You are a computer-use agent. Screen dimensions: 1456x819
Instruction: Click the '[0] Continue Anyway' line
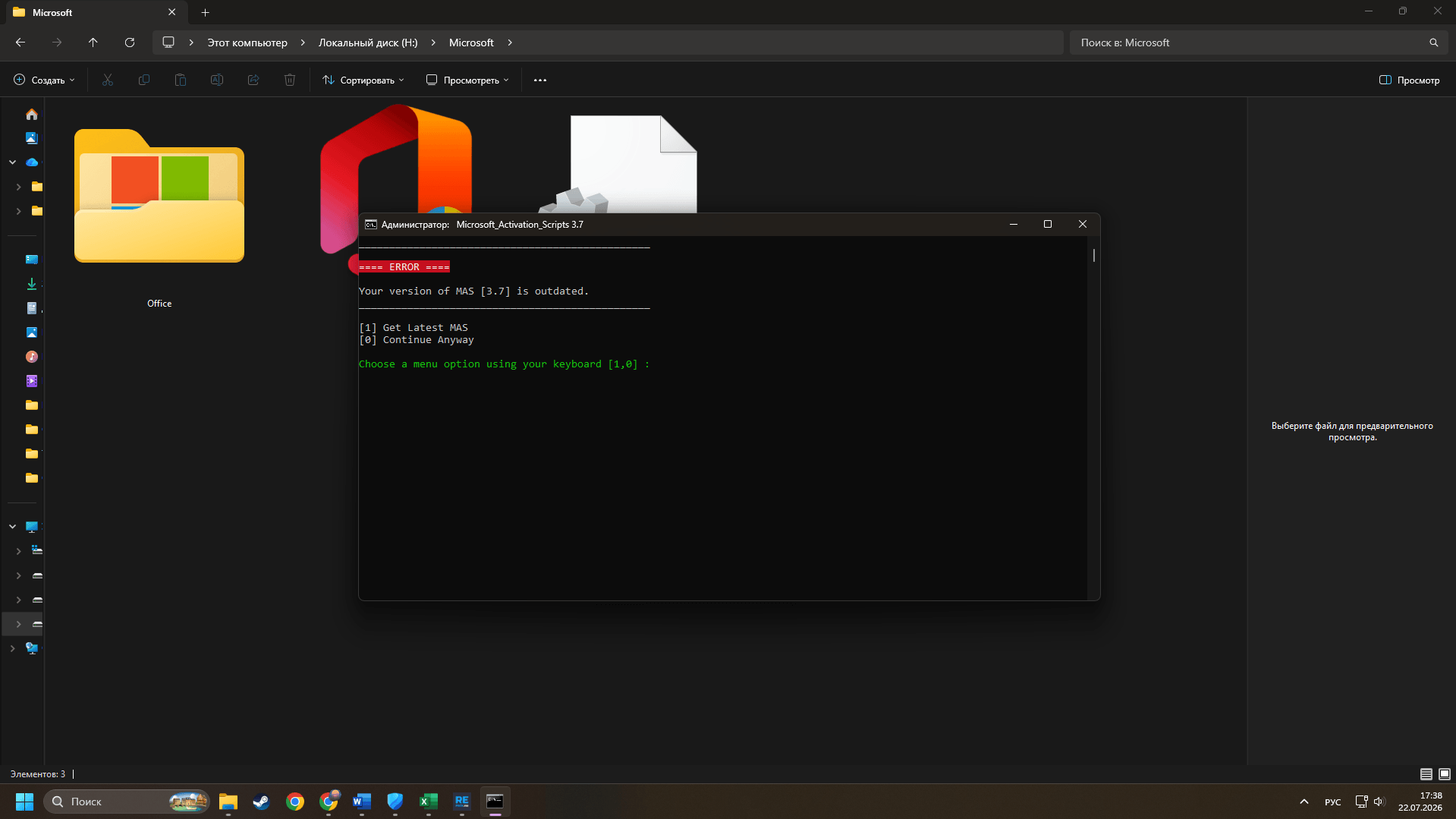coord(417,340)
